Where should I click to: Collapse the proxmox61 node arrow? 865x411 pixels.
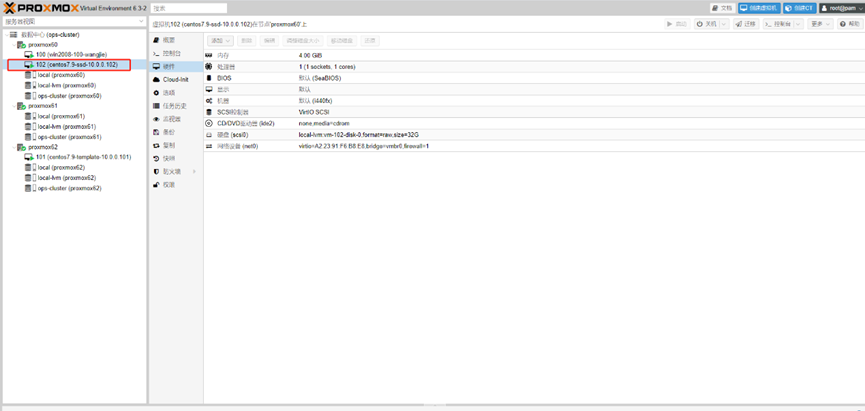tap(13, 106)
